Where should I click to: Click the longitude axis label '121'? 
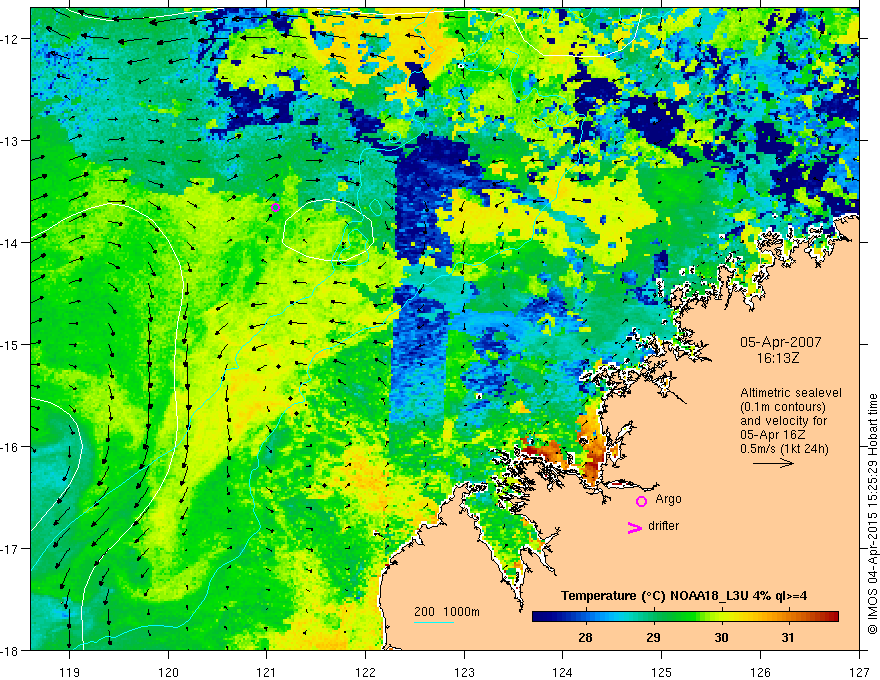[267, 672]
